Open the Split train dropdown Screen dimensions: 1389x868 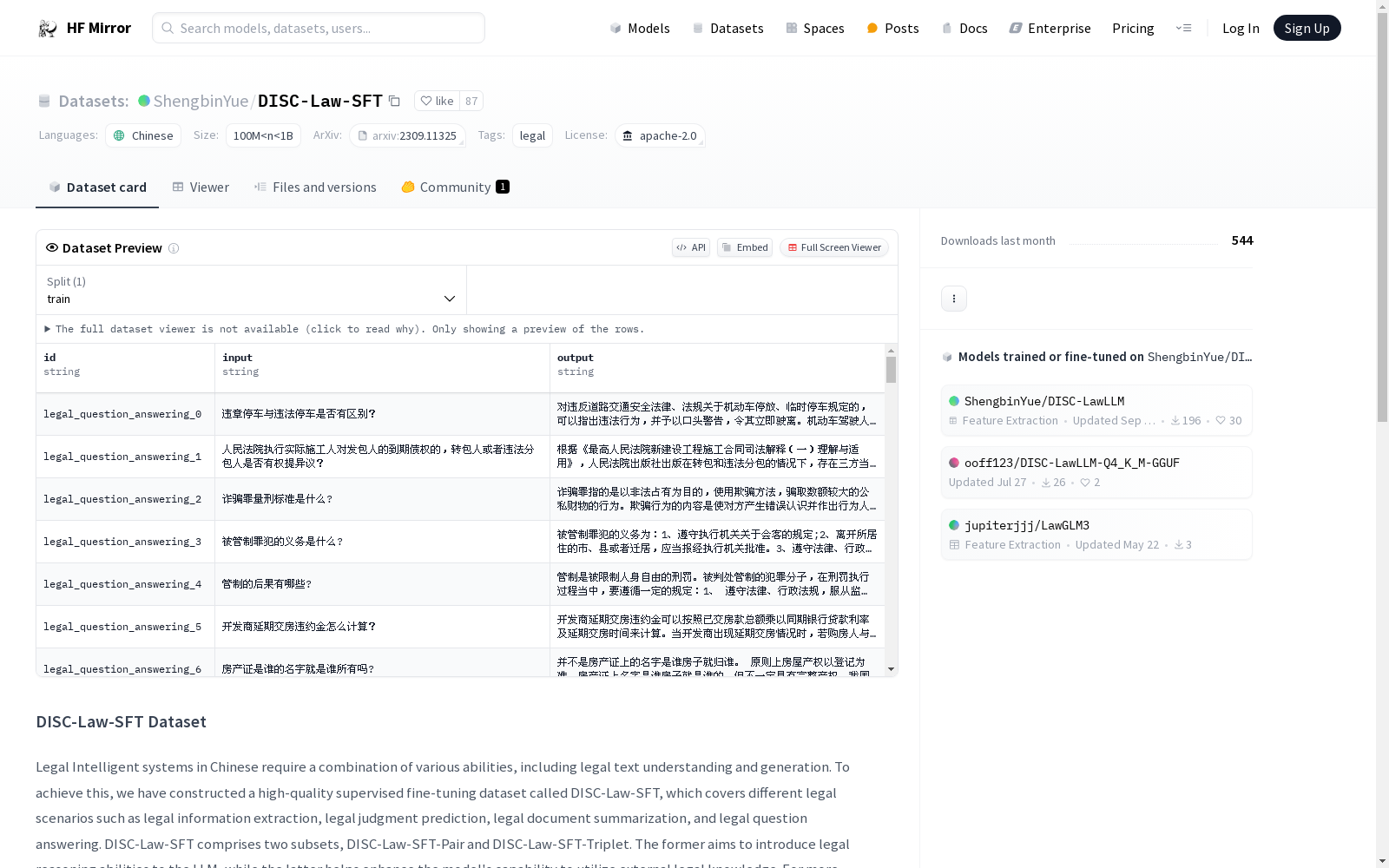(x=252, y=290)
